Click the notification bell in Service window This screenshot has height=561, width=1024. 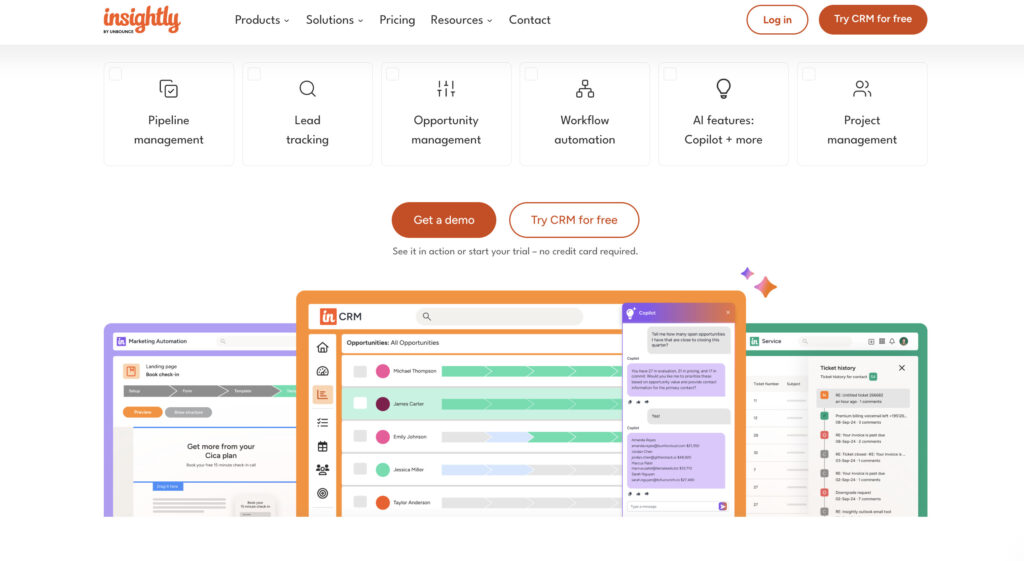tap(892, 341)
